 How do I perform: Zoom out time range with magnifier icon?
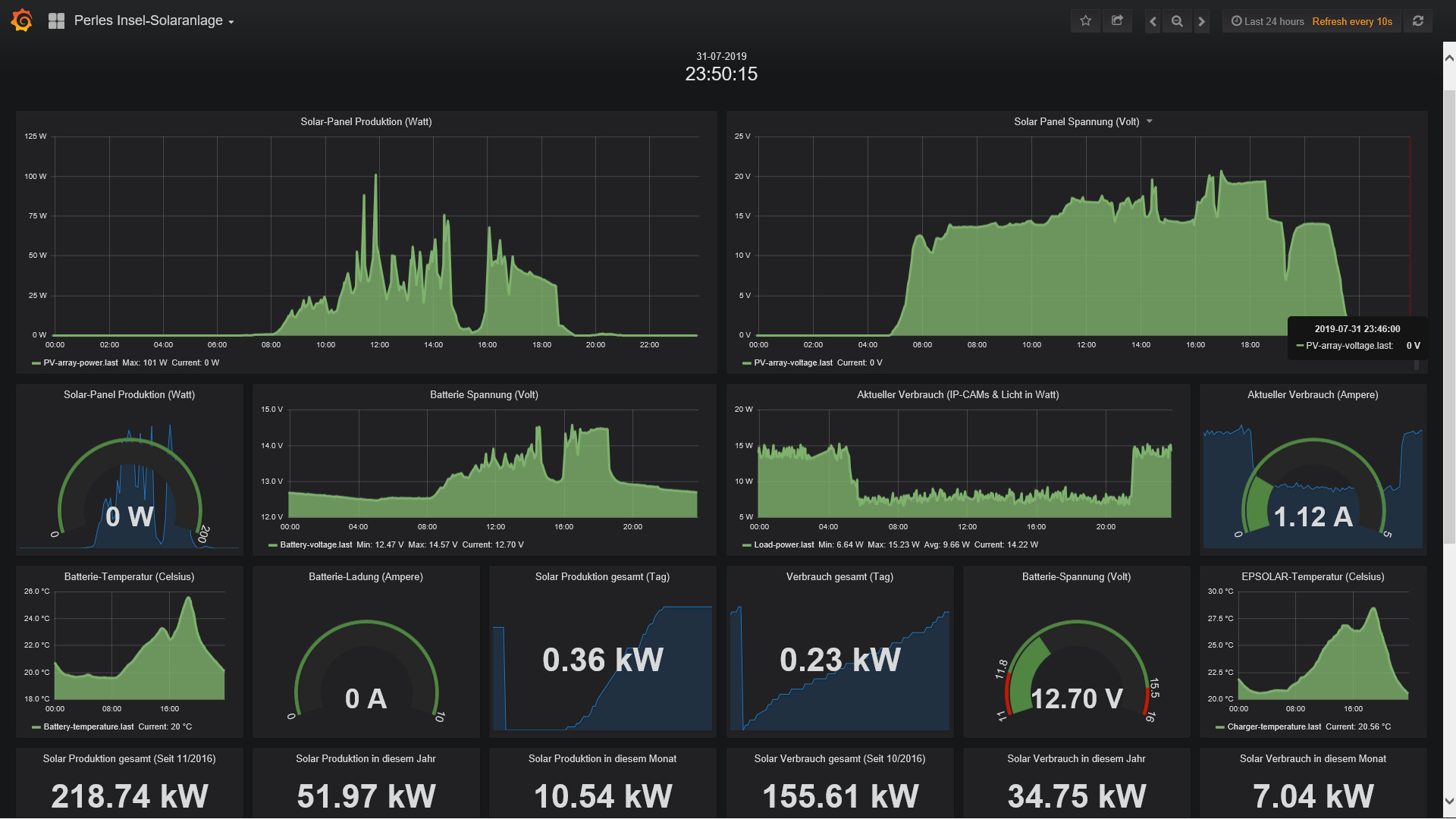pyautogui.click(x=1177, y=21)
